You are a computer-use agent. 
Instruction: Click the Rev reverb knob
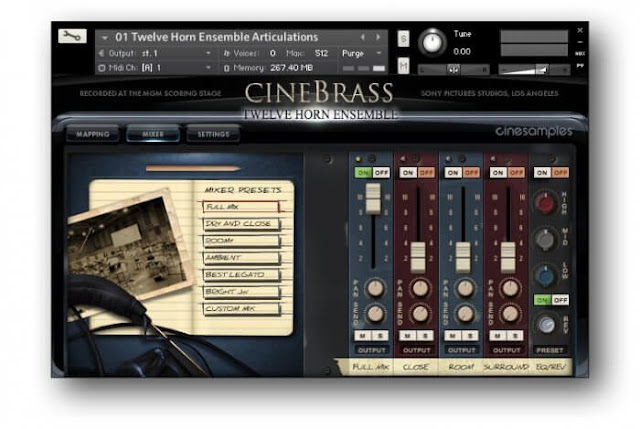[546, 325]
